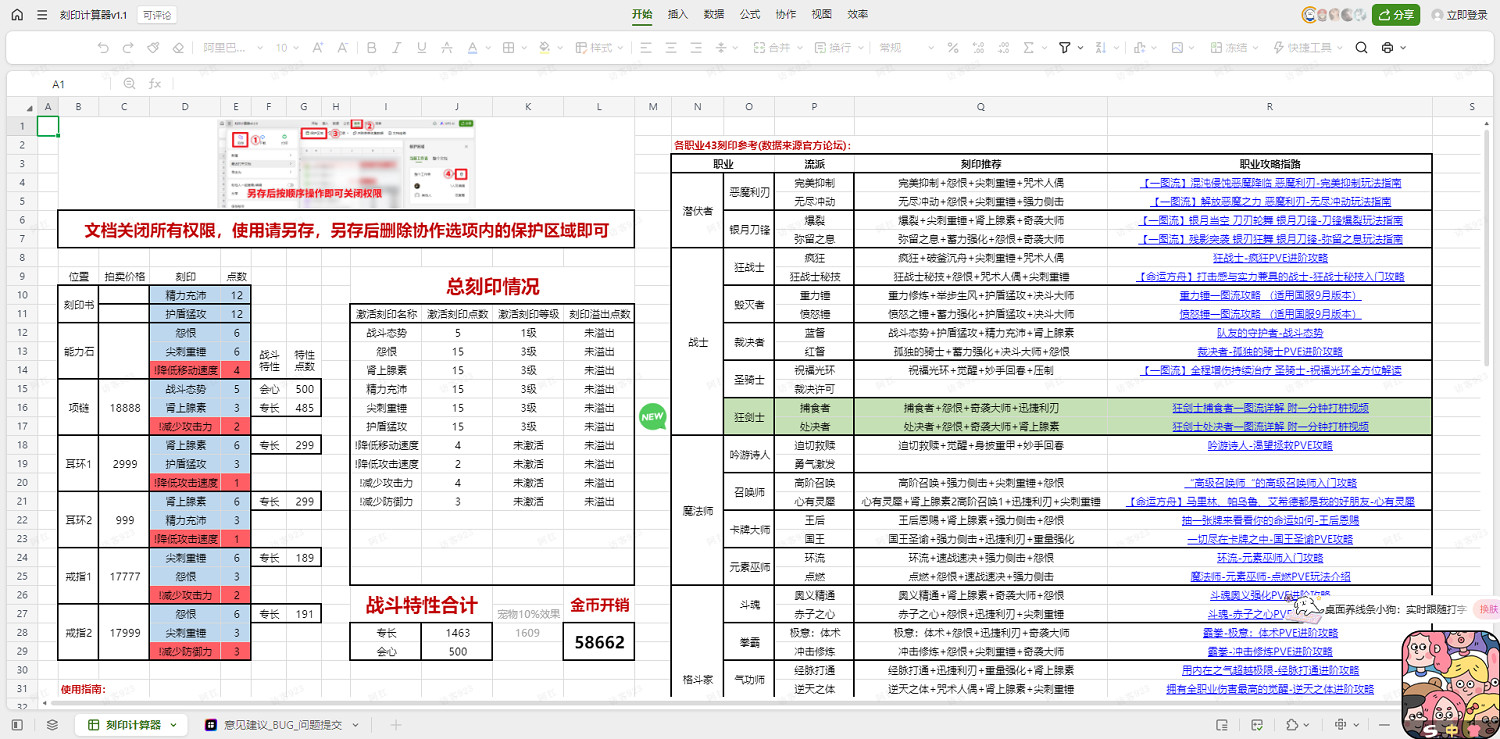Select the format painter tool
The height and width of the screenshot is (739, 1500).
[154, 47]
